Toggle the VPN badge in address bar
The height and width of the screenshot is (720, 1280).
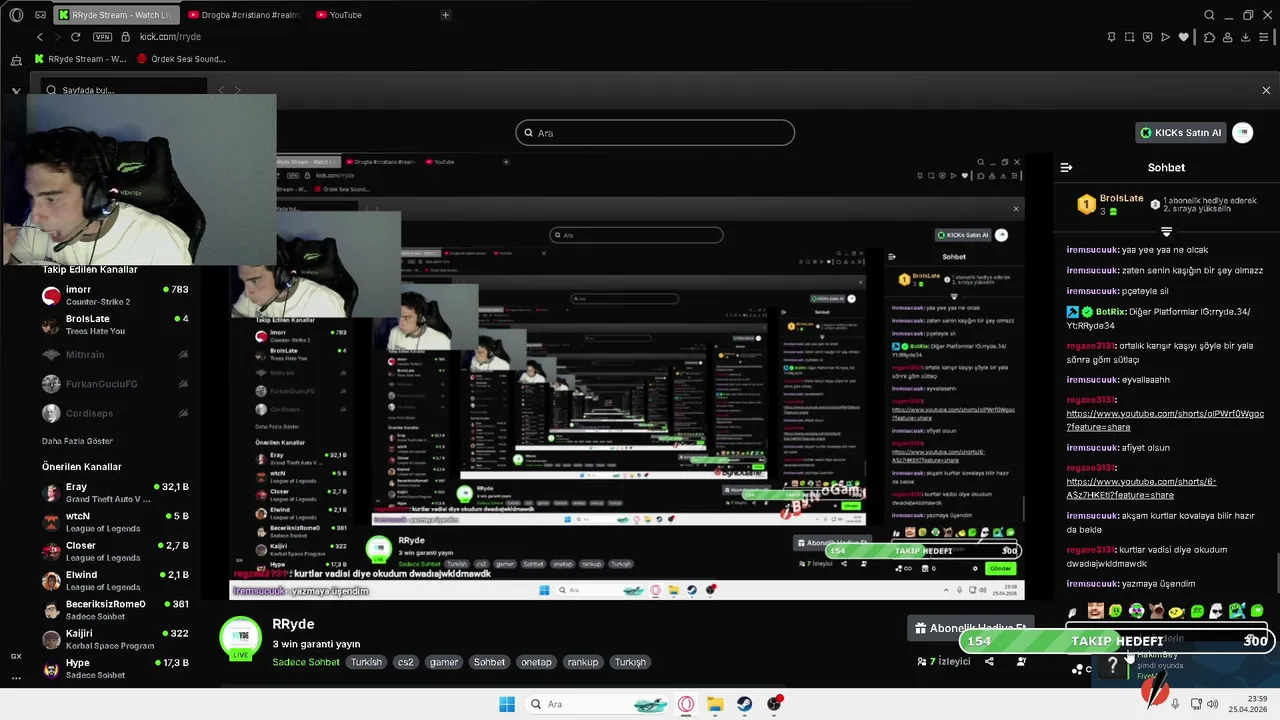click(x=102, y=37)
